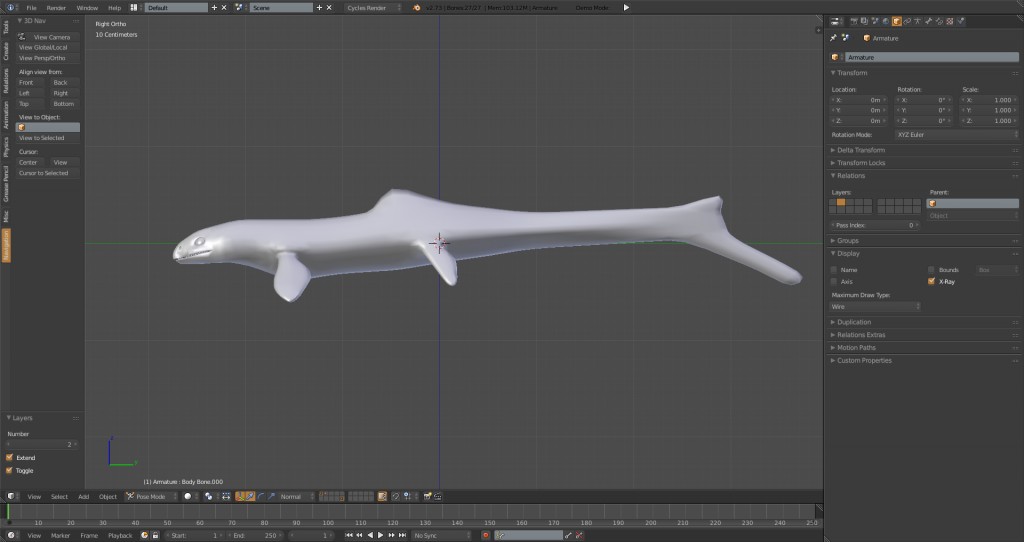Open the 3D view Select menu
1024x542 pixels.
tap(59, 496)
